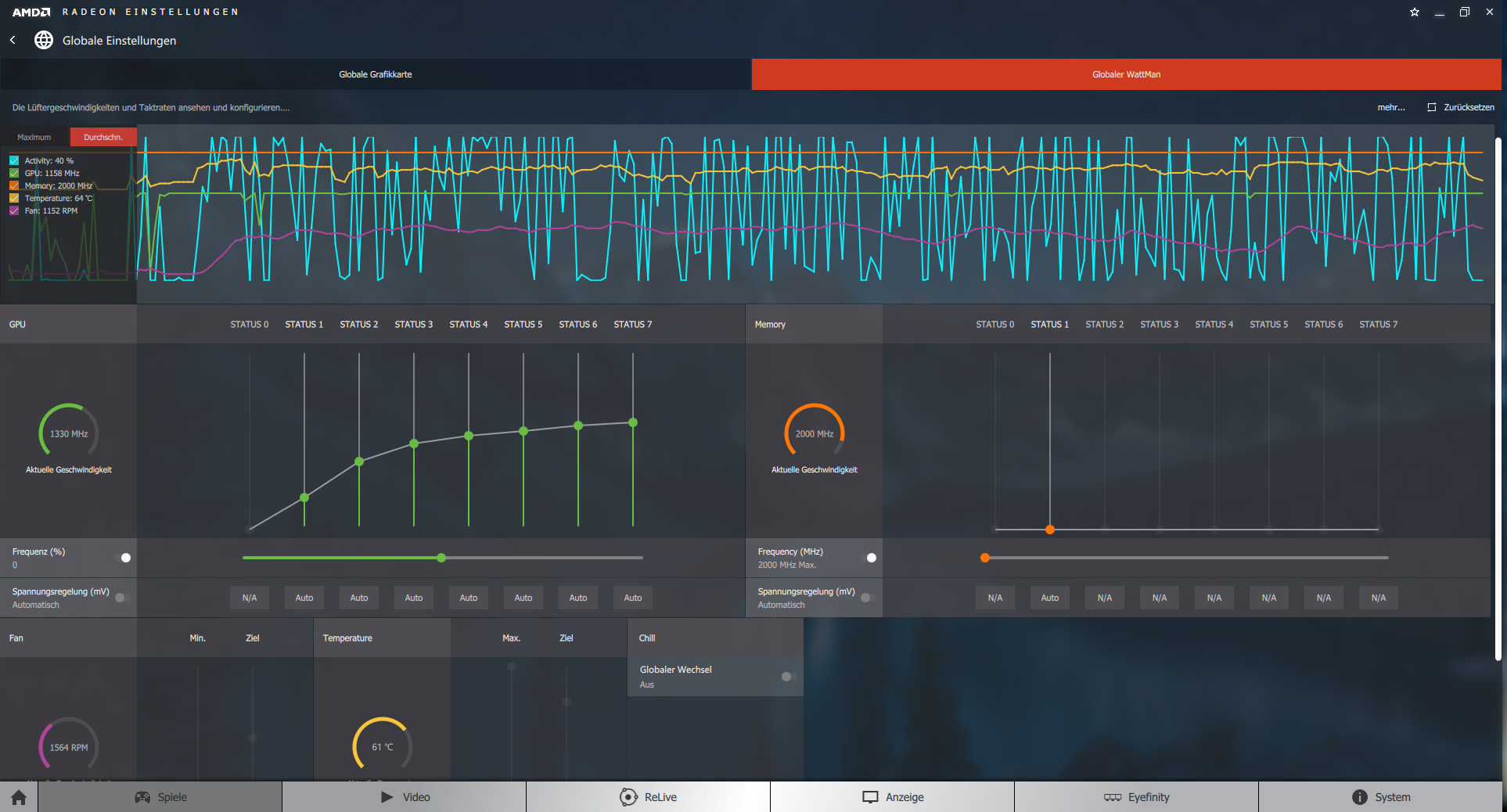
Task: Click the Eyefinity multi-display icon
Action: coord(1113,797)
